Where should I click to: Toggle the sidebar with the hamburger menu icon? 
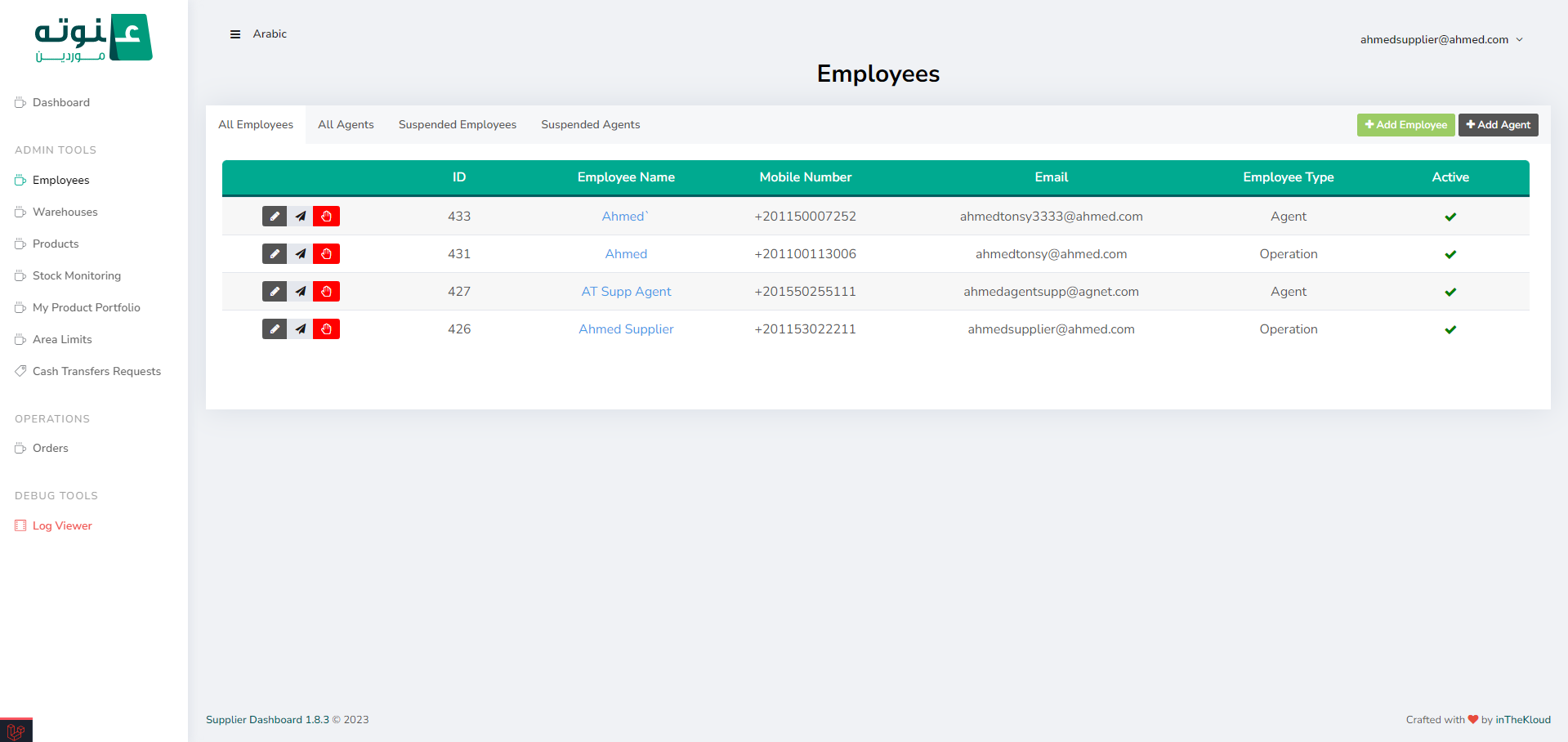point(235,34)
